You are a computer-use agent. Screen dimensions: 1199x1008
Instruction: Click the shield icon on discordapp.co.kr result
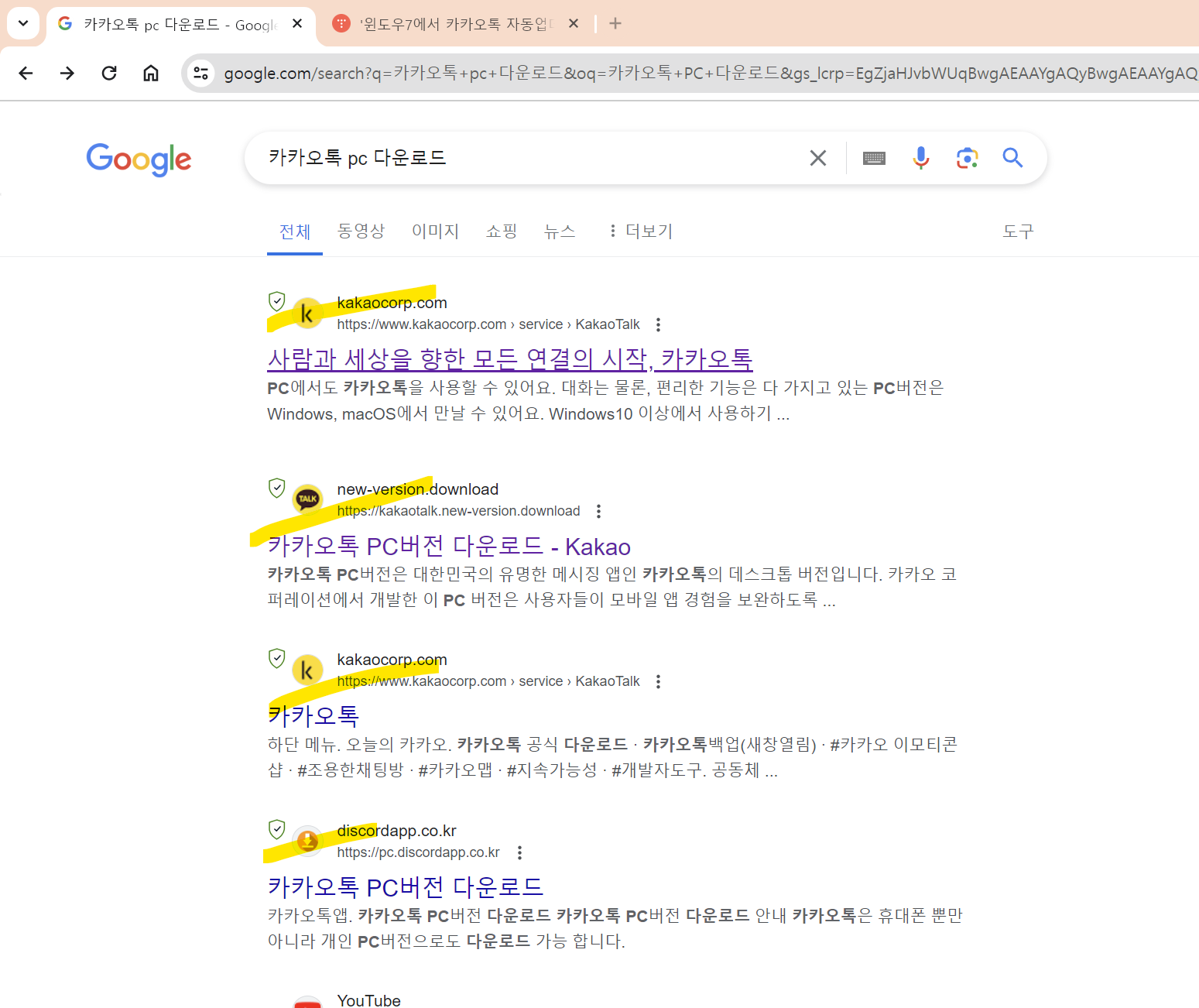[277, 829]
